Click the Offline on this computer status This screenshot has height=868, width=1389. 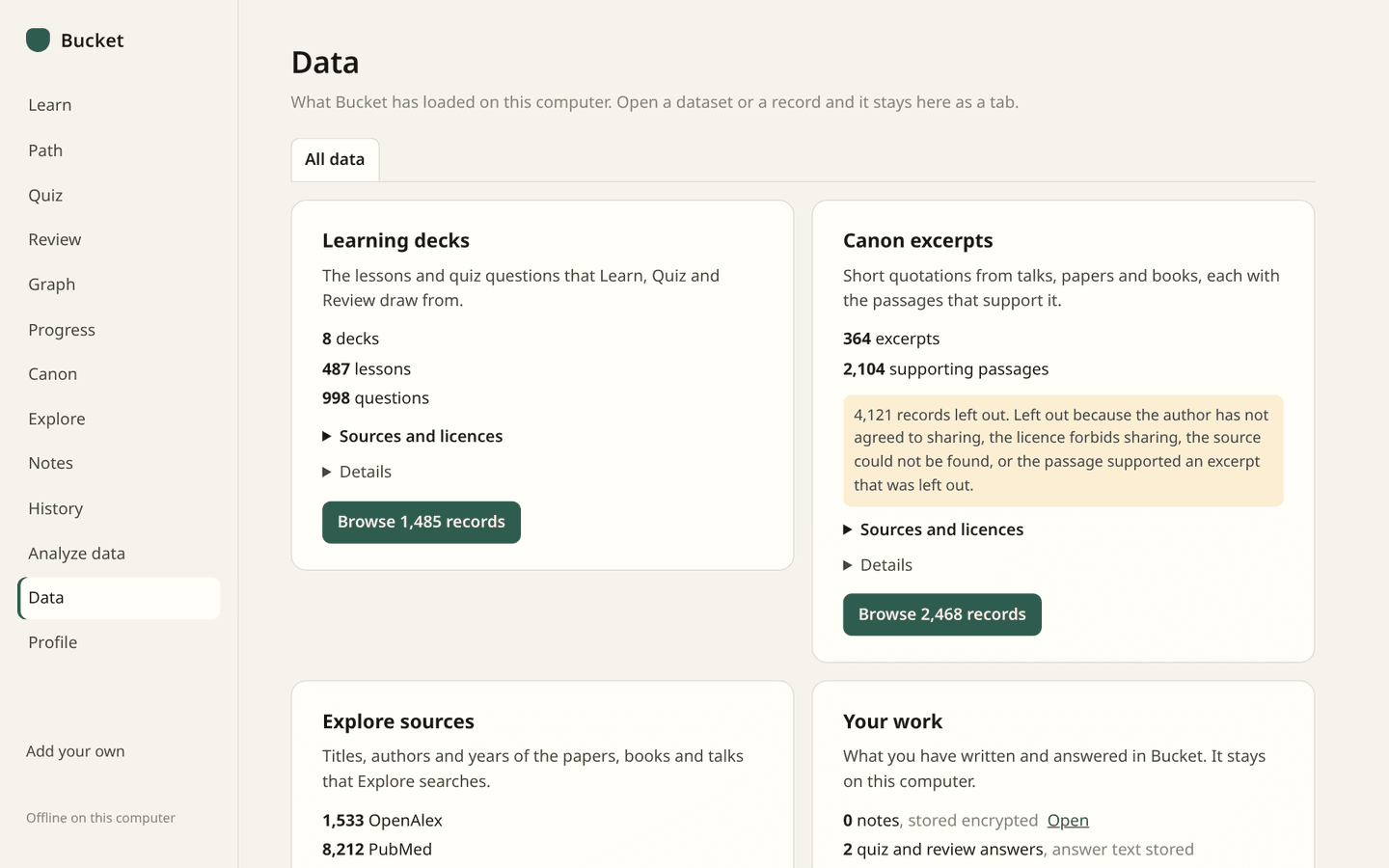click(x=100, y=818)
